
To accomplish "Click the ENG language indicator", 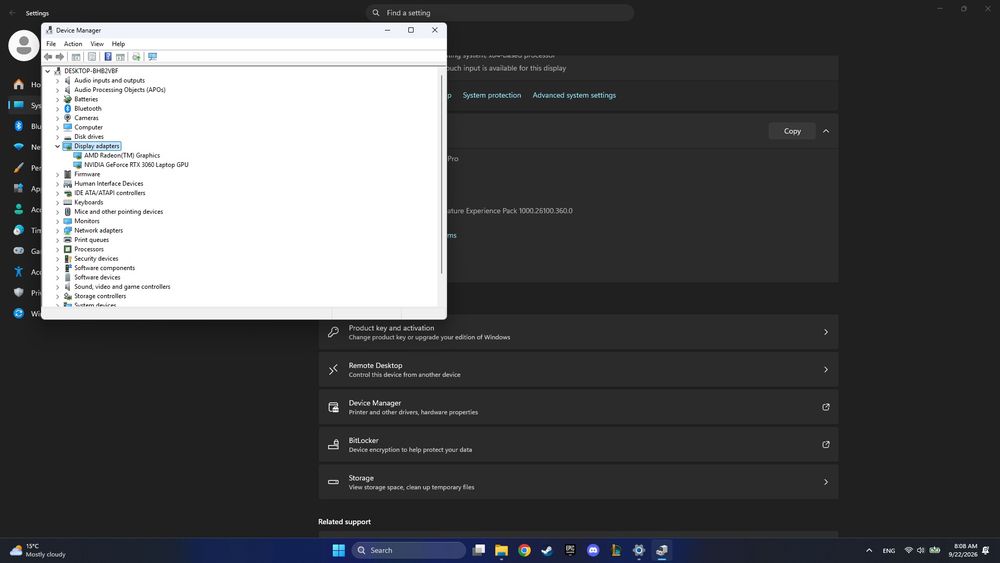I will pos(888,550).
